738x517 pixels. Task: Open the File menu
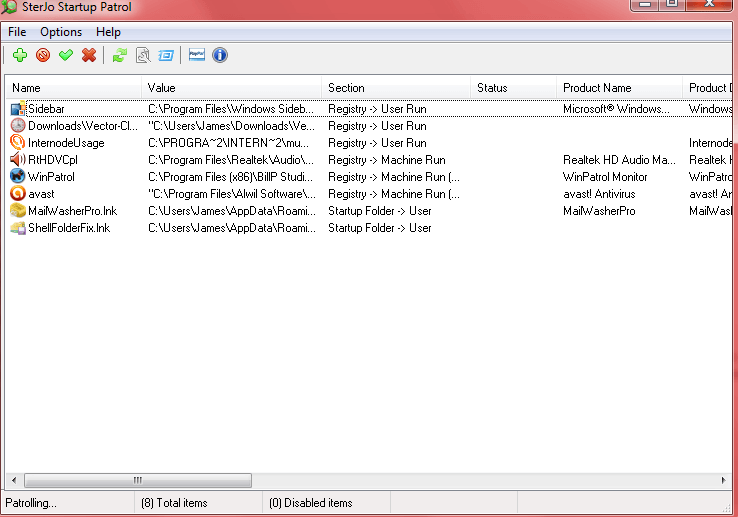[x=17, y=32]
